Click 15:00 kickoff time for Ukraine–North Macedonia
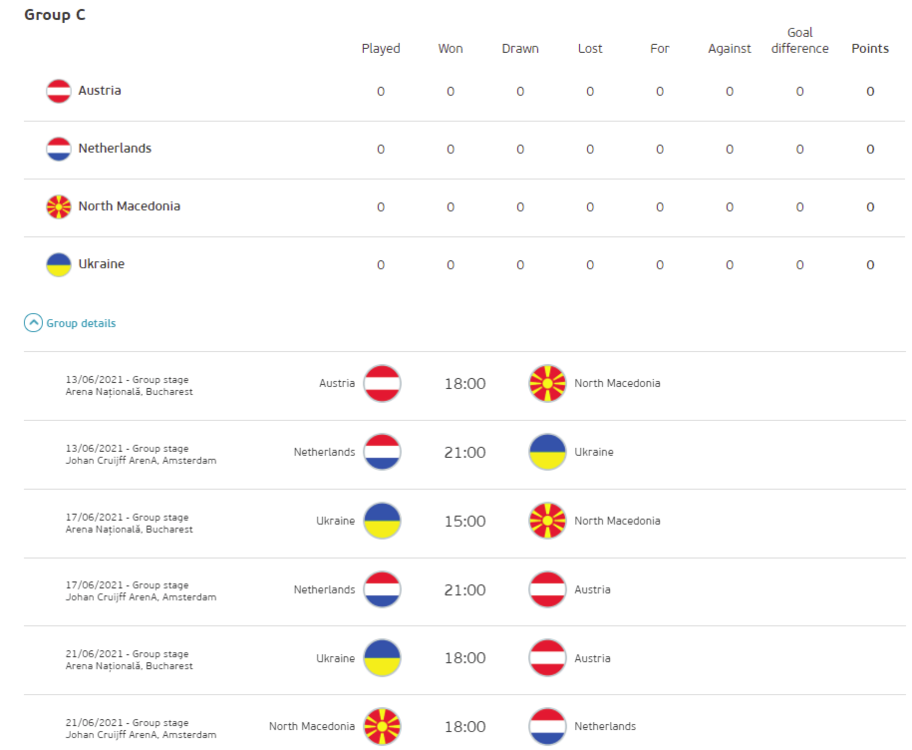 point(465,521)
